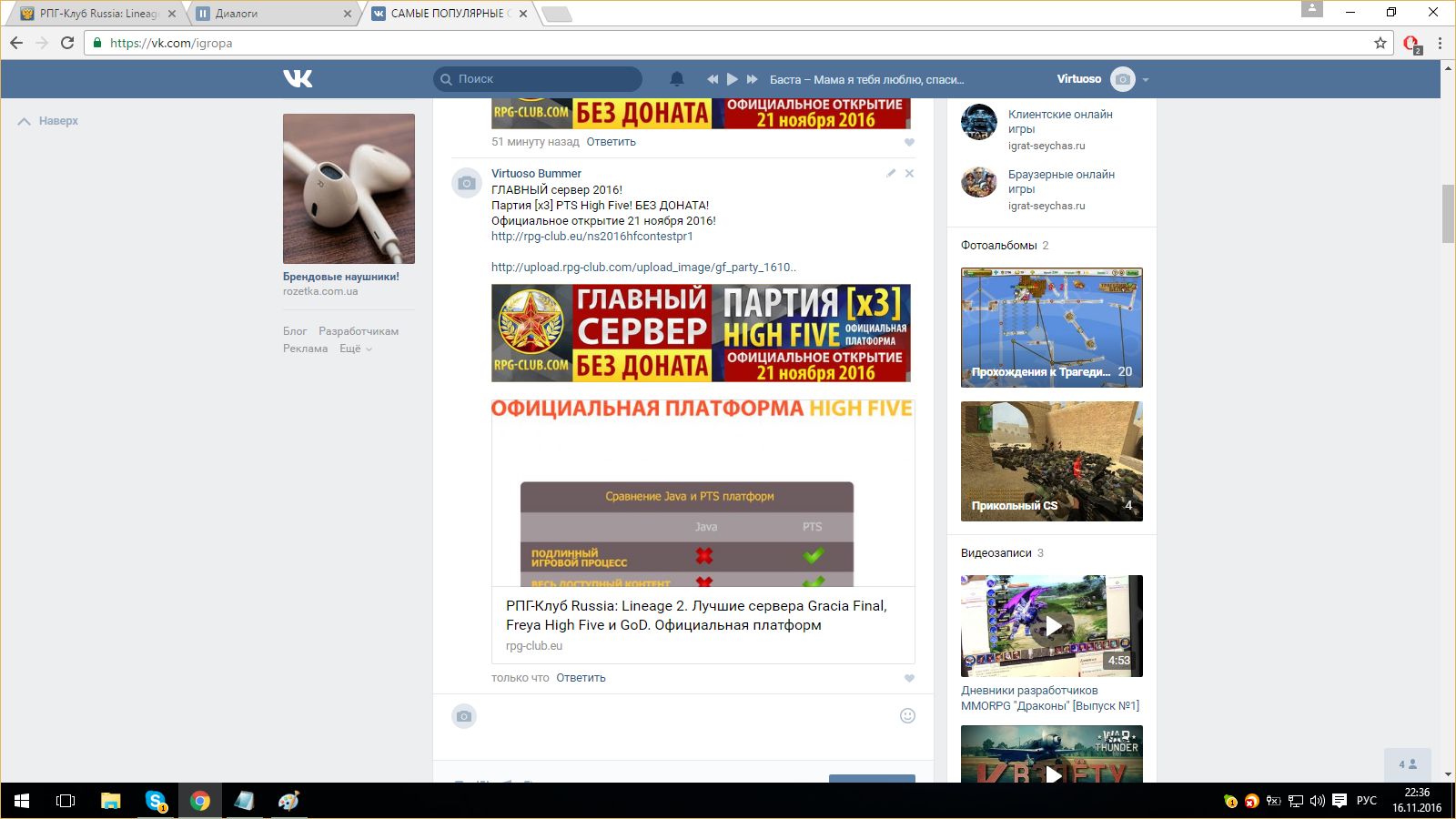Viewport: 1456px width, 819px height.
Task: Click the Браузерные онлайн игры avatar
Action: click(x=979, y=182)
